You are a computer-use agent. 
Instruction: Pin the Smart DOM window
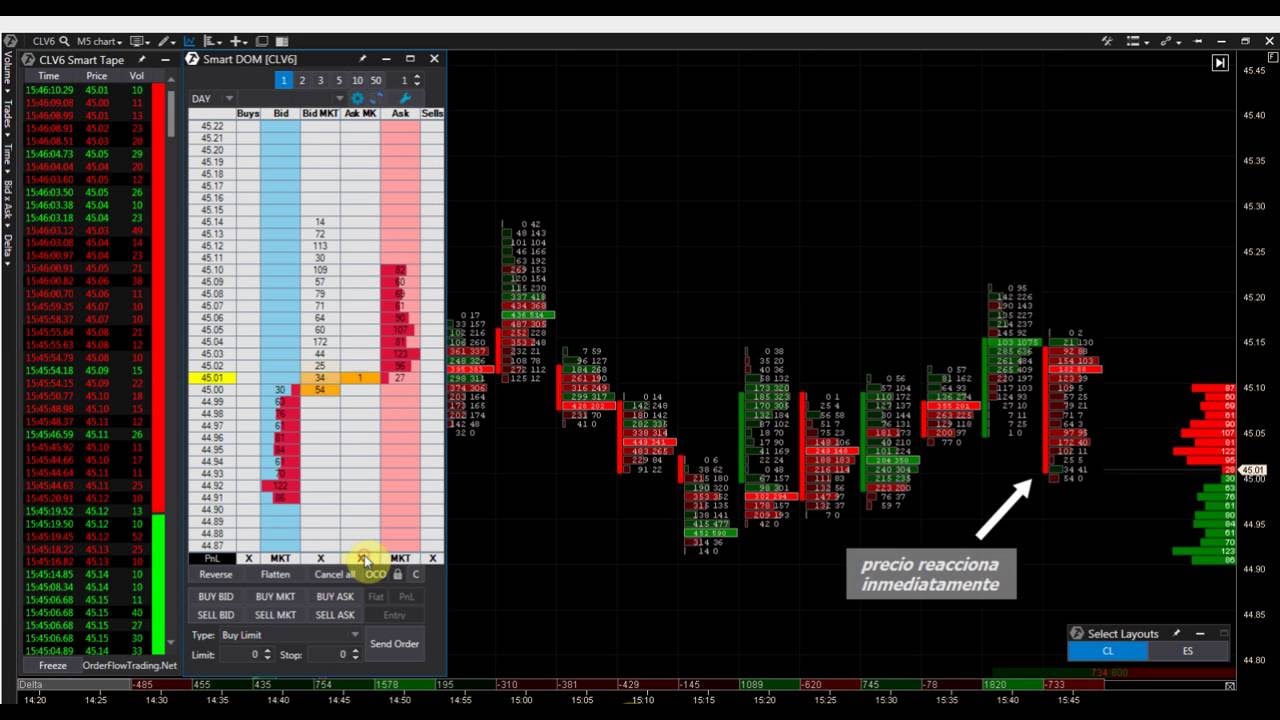tap(363, 59)
